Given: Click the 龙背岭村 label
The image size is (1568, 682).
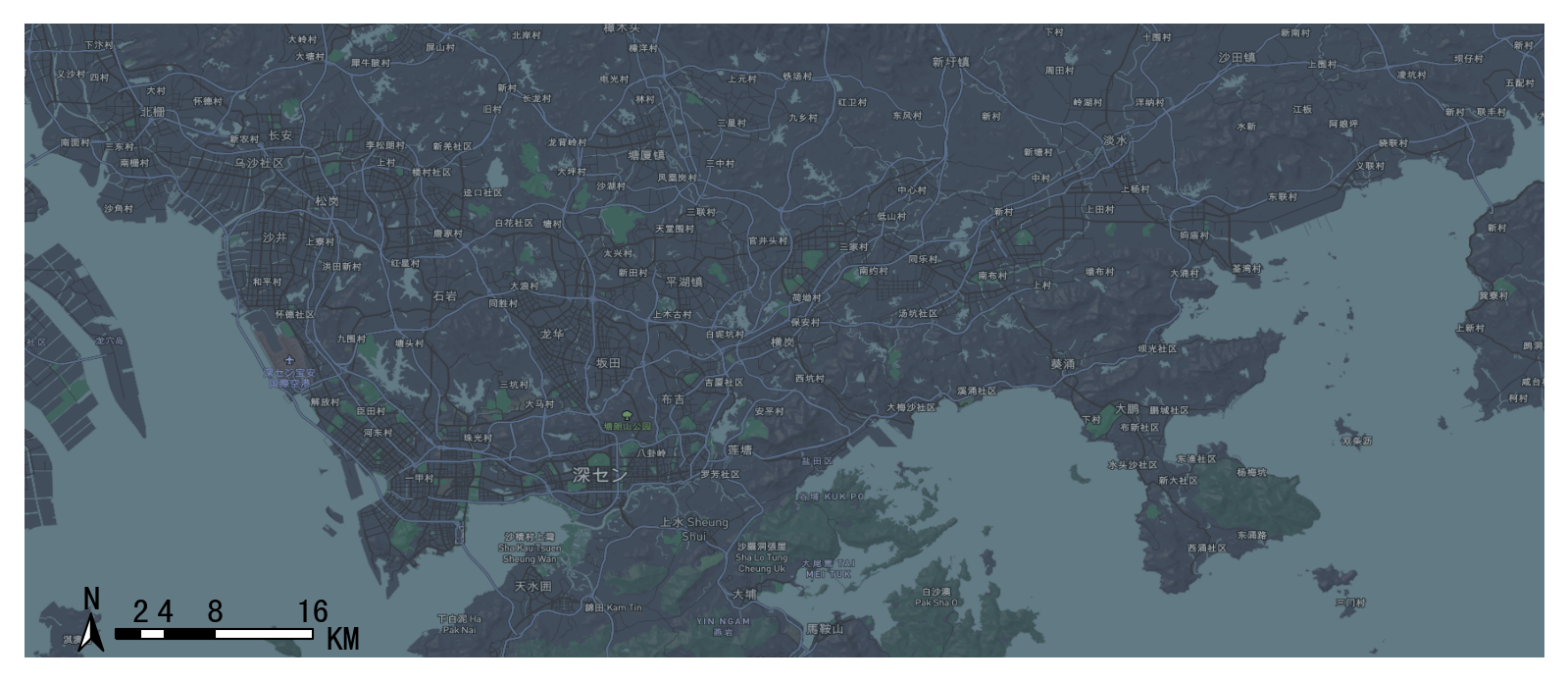Looking at the screenshot, I should 567,142.
